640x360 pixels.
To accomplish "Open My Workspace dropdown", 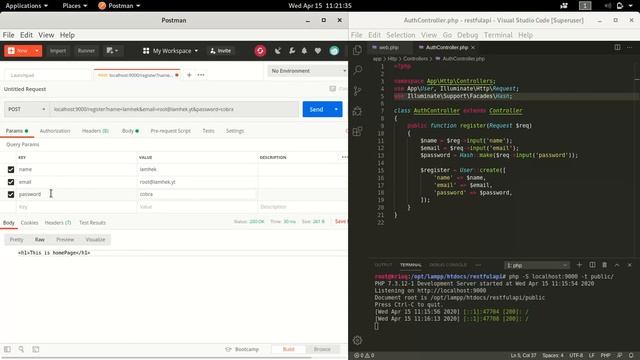I will (170, 51).
